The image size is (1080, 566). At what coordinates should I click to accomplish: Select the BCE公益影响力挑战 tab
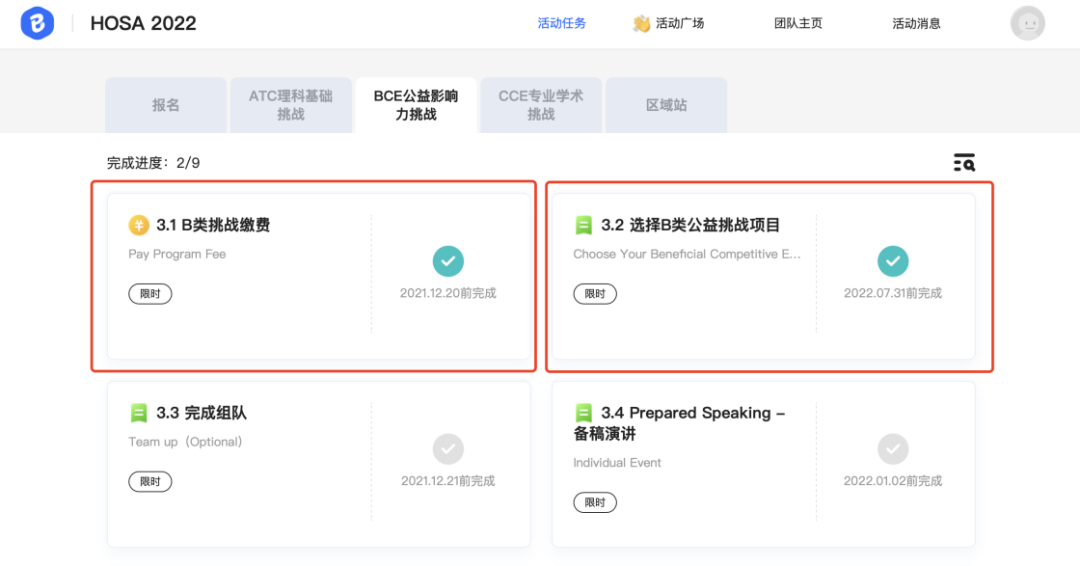pos(416,105)
